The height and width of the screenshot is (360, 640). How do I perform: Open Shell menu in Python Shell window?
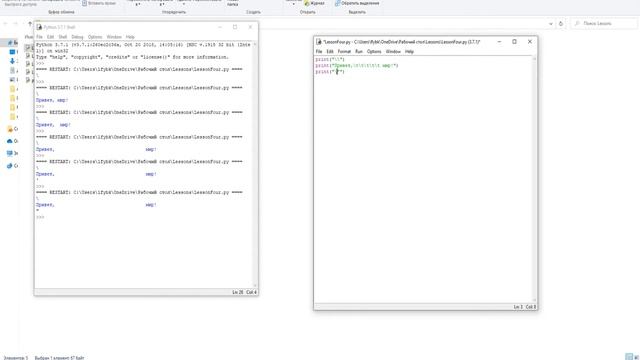(62, 37)
